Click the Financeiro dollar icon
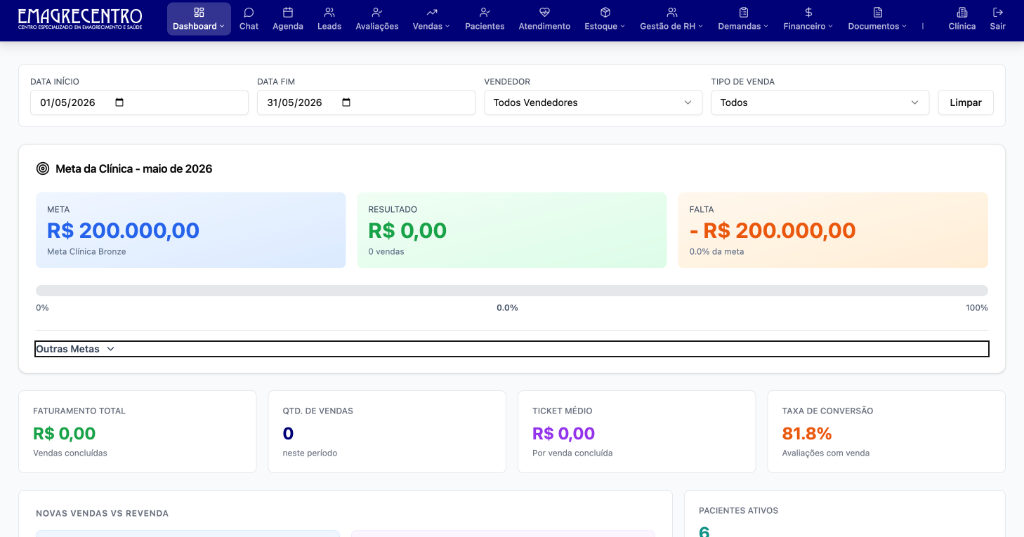 click(x=808, y=12)
